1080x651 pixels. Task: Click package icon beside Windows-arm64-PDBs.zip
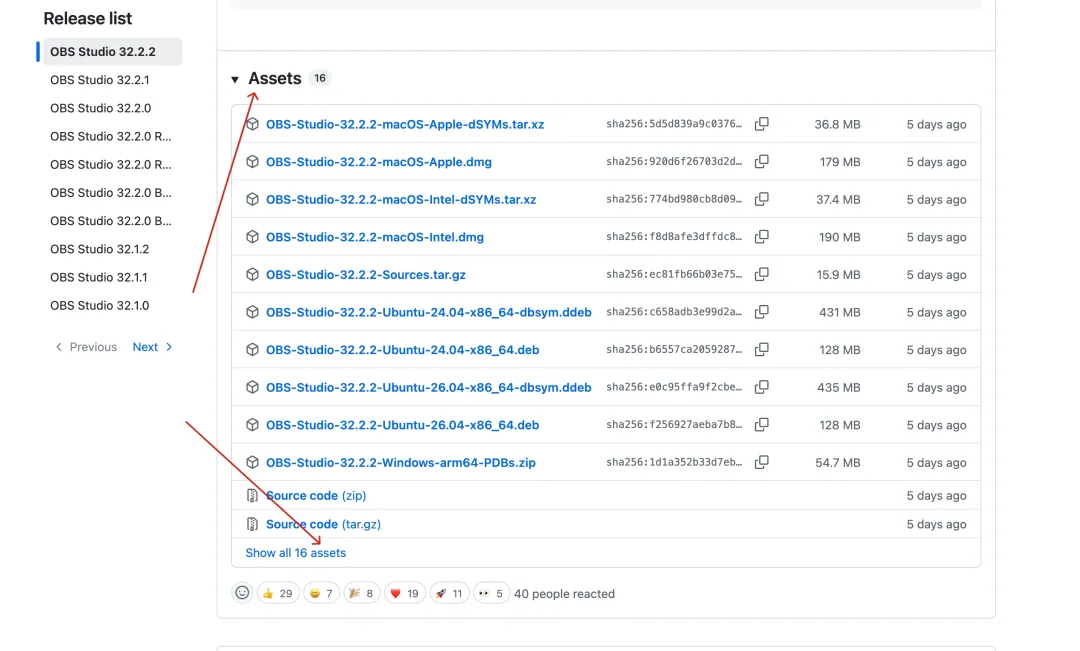point(252,462)
